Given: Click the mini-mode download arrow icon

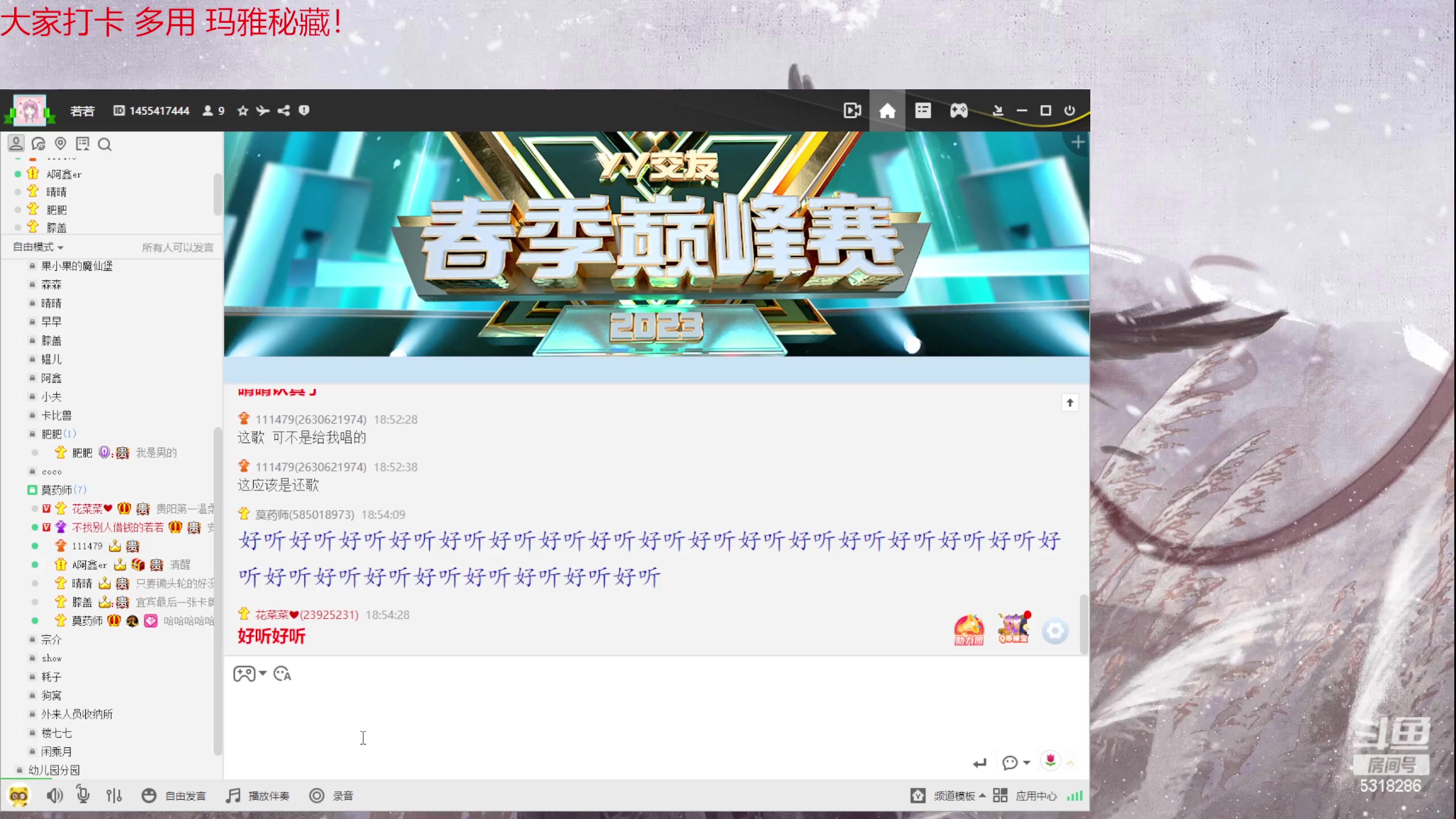Looking at the screenshot, I should [x=998, y=110].
